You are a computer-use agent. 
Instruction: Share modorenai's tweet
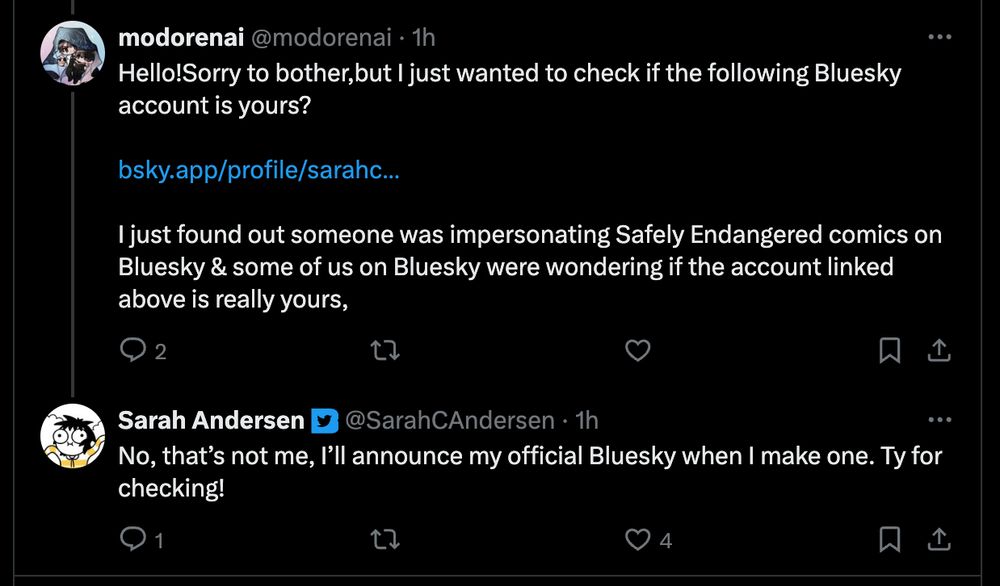940,351
